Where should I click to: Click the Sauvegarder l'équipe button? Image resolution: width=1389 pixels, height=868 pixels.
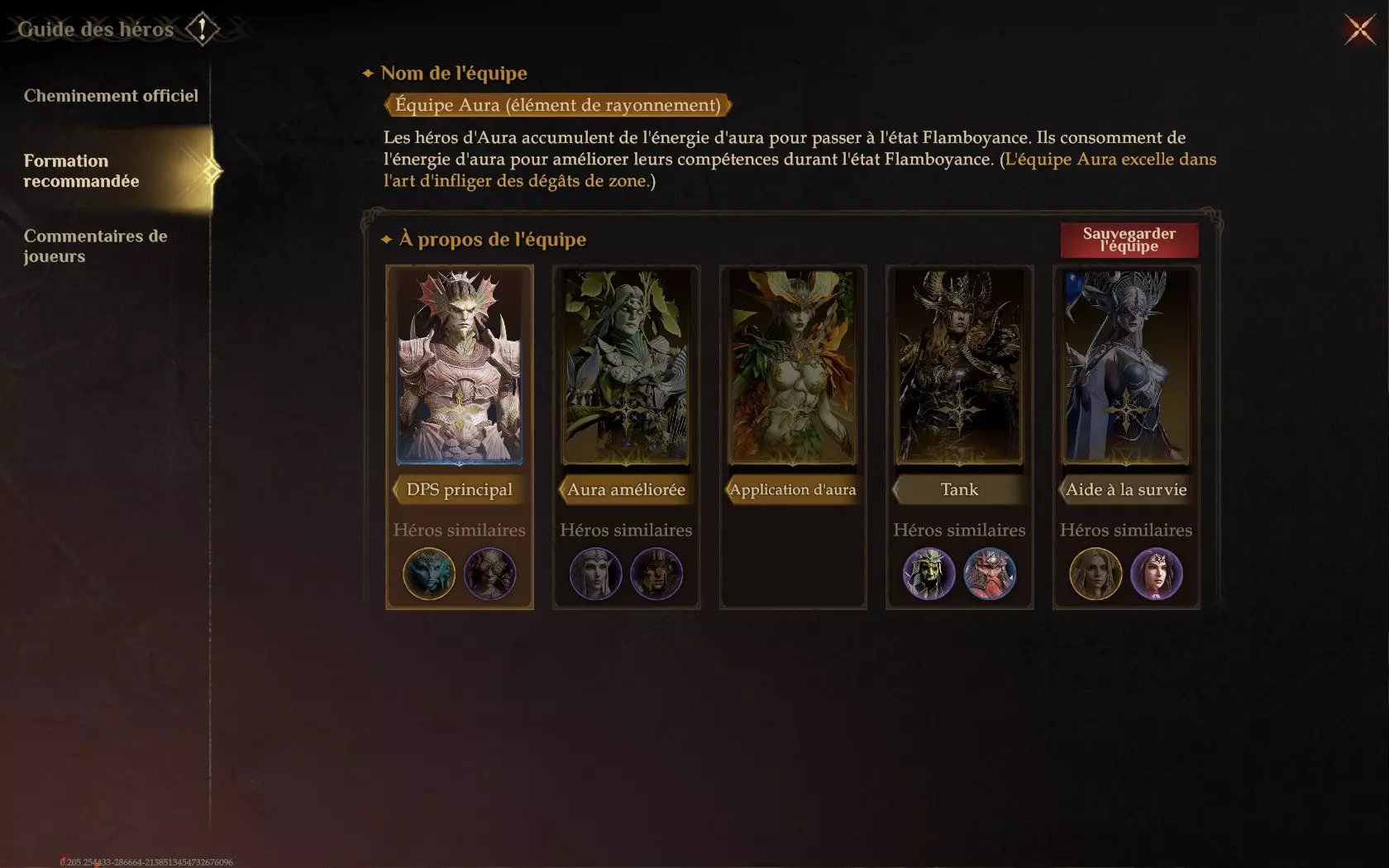point(1129,240)
